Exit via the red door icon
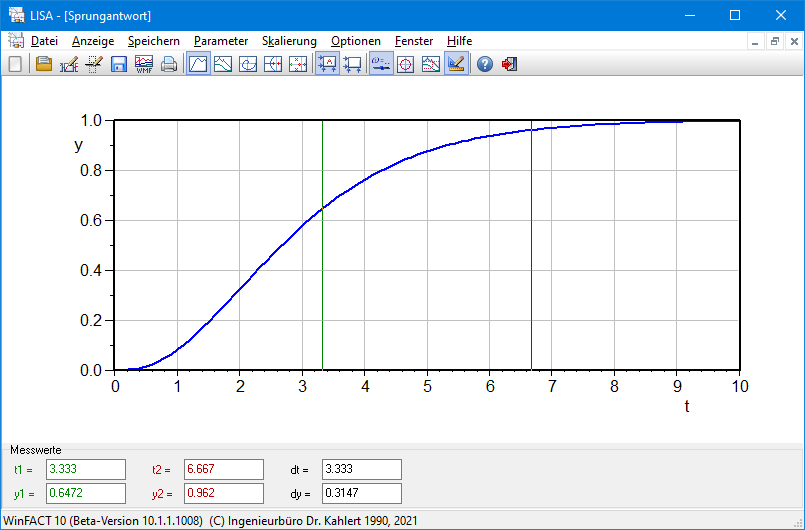The width and height of the screenshot is (805, 530). click(509, 64)
